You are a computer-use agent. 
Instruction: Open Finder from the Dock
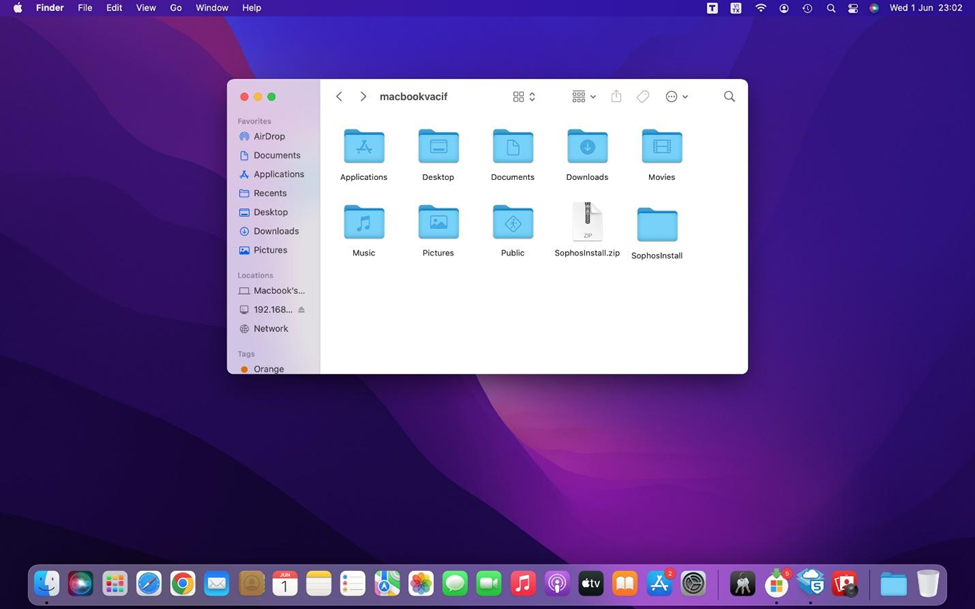(x=47, y=583)
